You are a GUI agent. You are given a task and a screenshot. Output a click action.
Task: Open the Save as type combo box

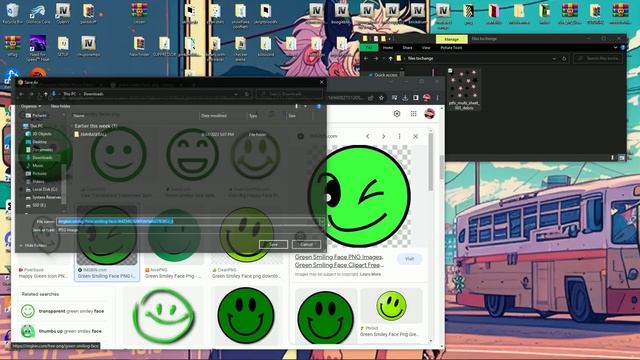pyautogui.click(x=191, y=230)
